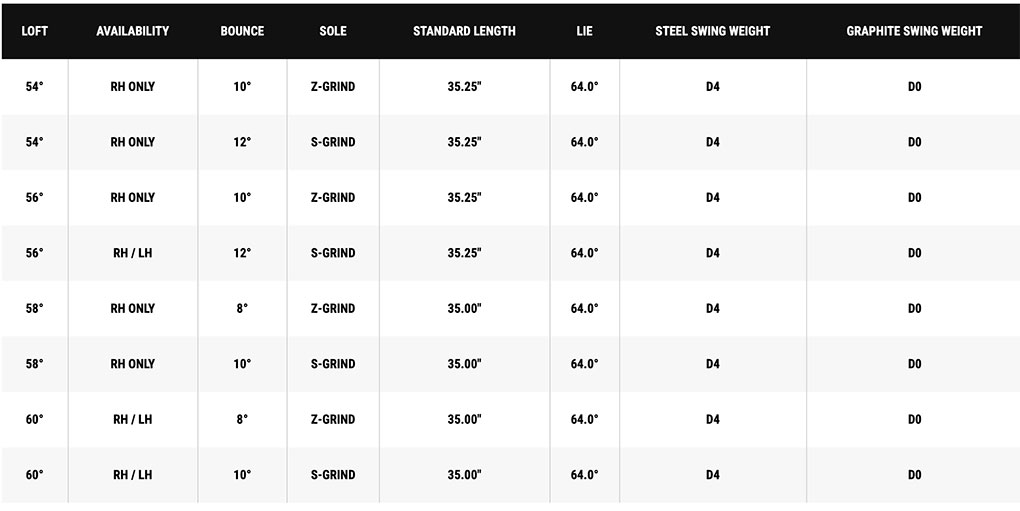Click D4 steel weight in the first row

click(712, 87)
